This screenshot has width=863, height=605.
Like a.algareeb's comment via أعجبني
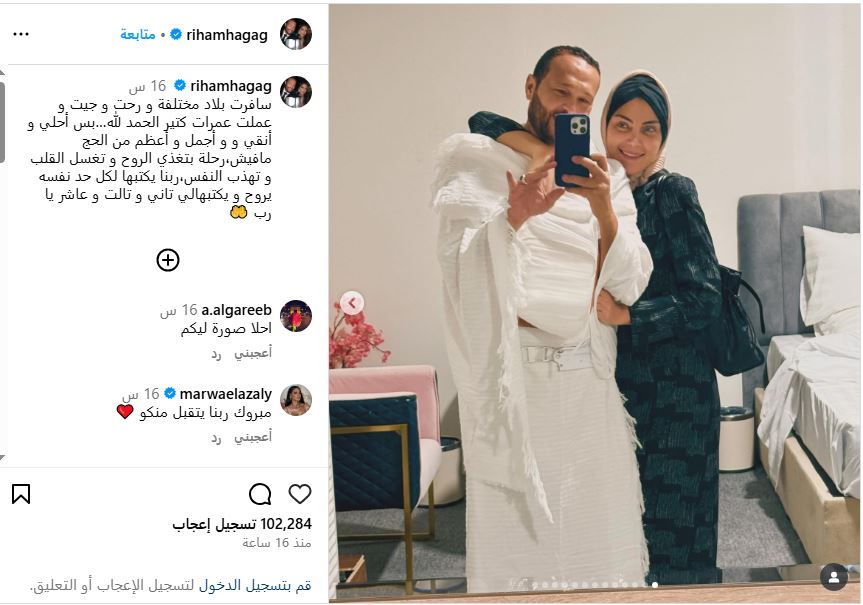pos(253,353)
